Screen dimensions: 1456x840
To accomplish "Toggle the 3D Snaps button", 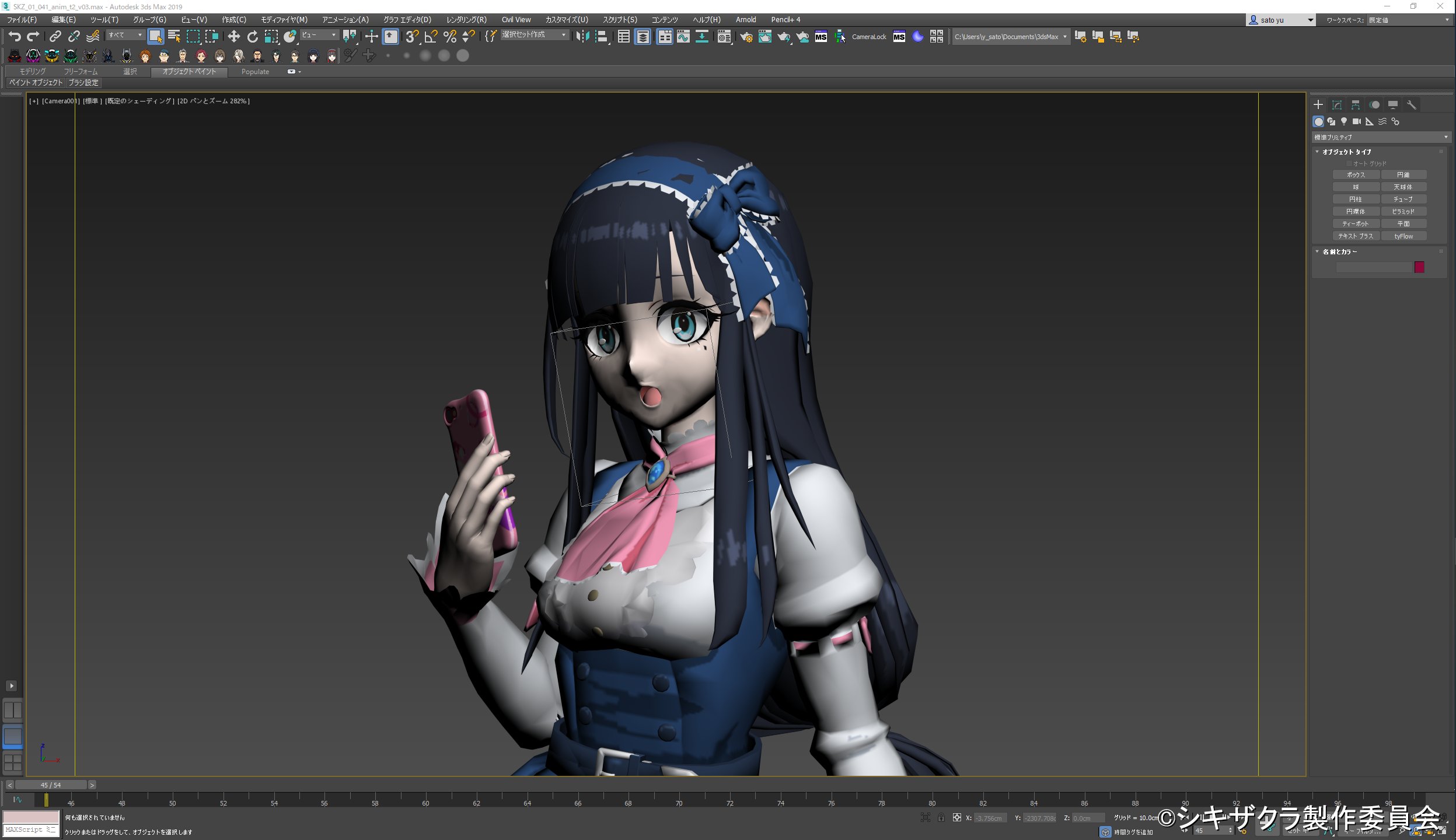I will click(412, 37).
